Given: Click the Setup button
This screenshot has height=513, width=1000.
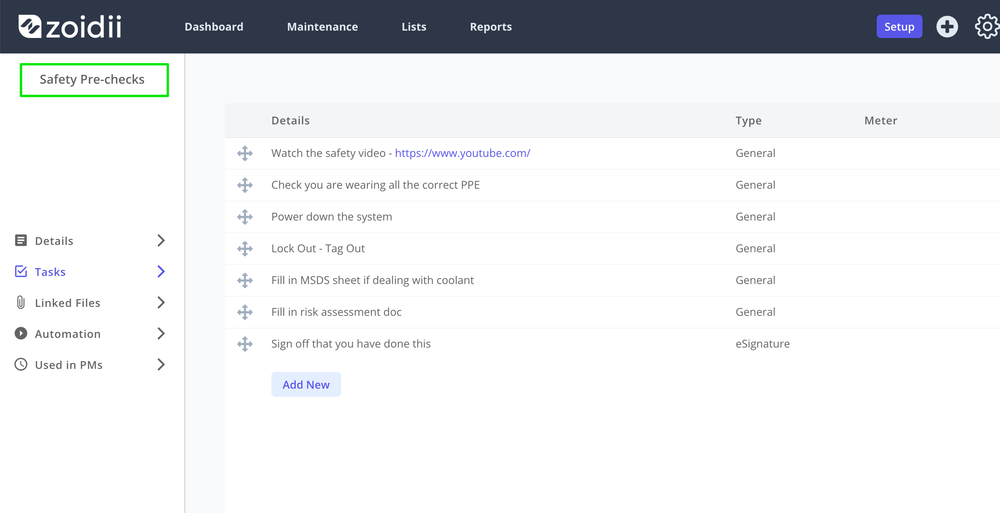Looking at the screenshot, I should (x=899, y=27).
